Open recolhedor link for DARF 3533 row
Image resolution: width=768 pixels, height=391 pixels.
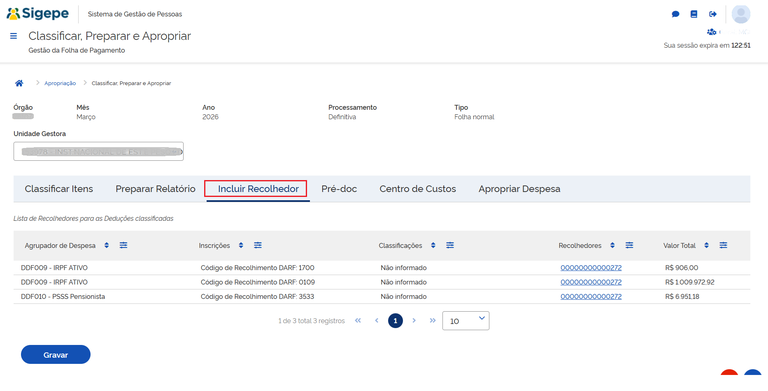coord(591,296)
